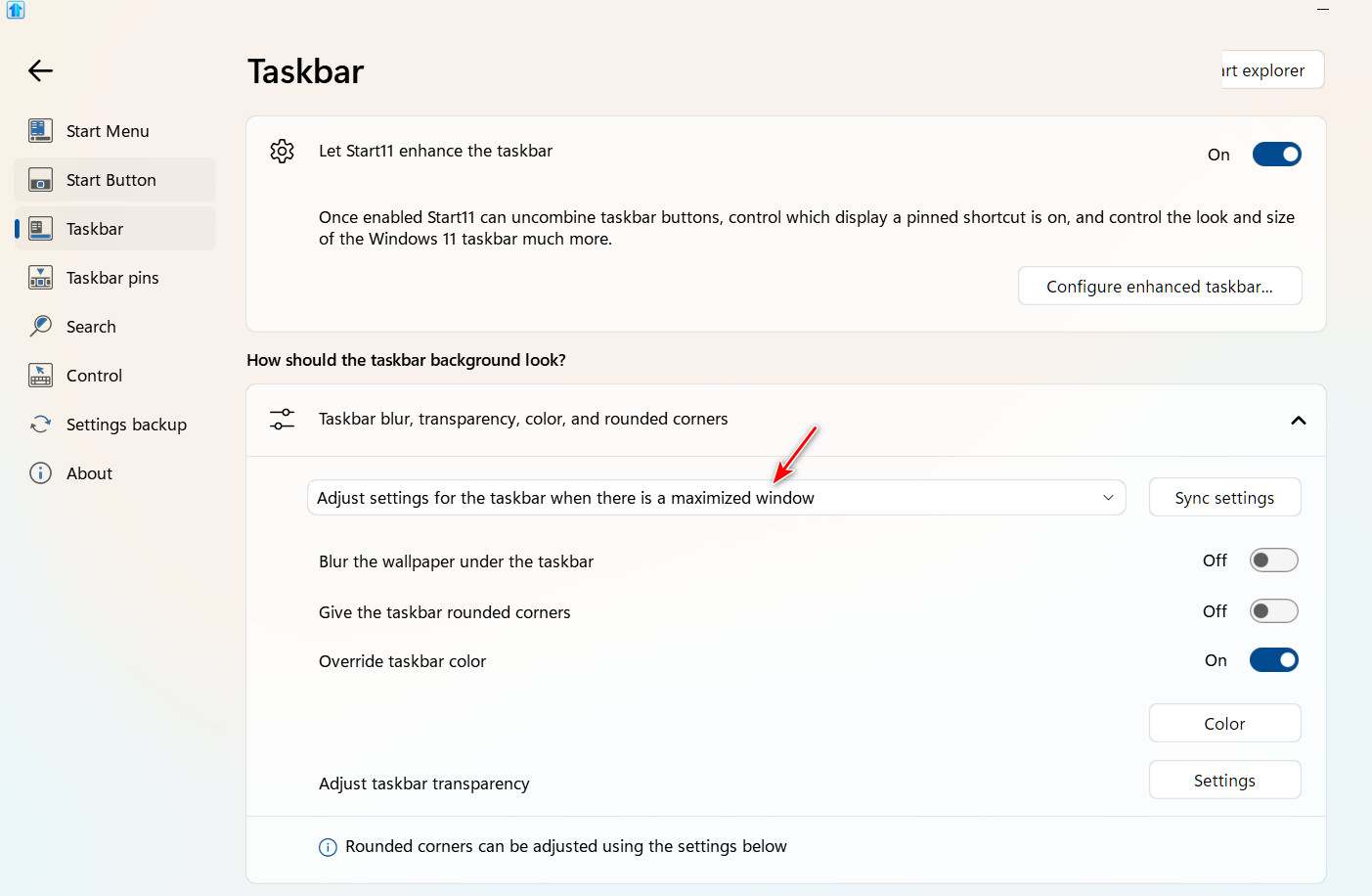Open the Start Menu sidebar icon
Image resolution: width=1372 pixels, height=896 pixels.
[x=40, y=130]
